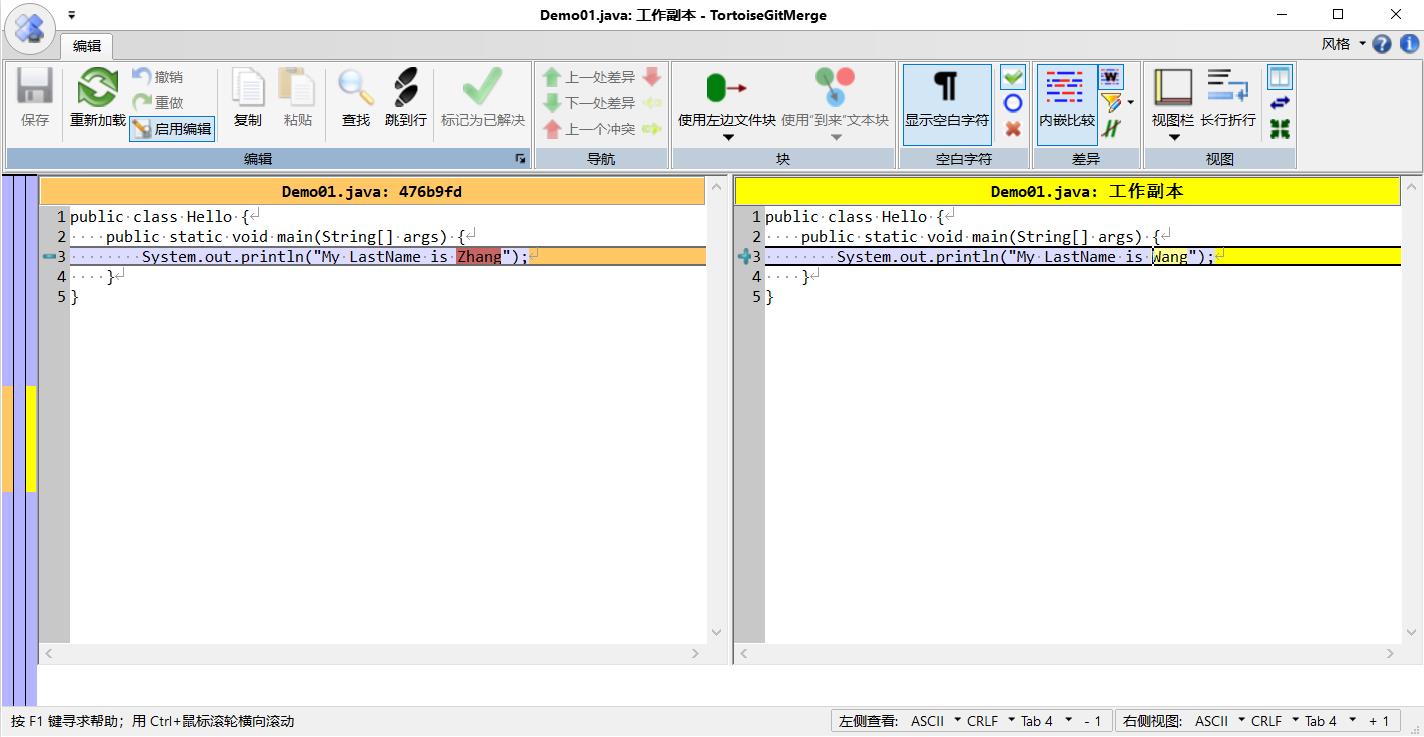Expand the 视图栏 dropdown

1174,138
